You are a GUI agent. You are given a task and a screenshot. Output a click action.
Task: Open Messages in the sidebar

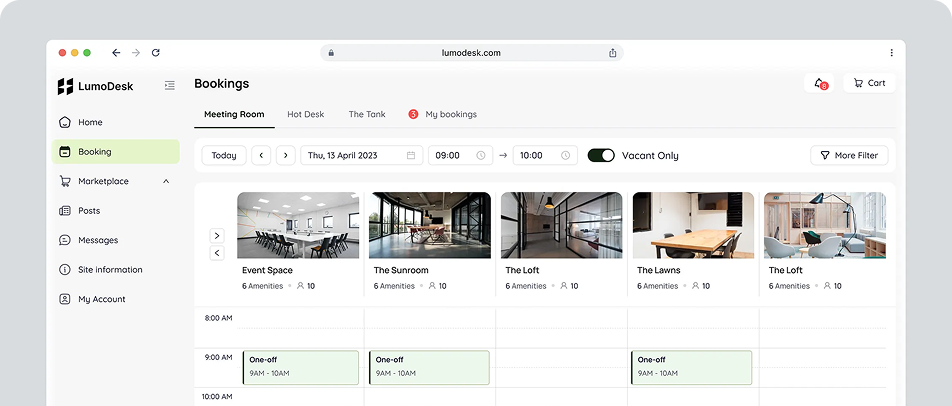(x=98, y=240)
